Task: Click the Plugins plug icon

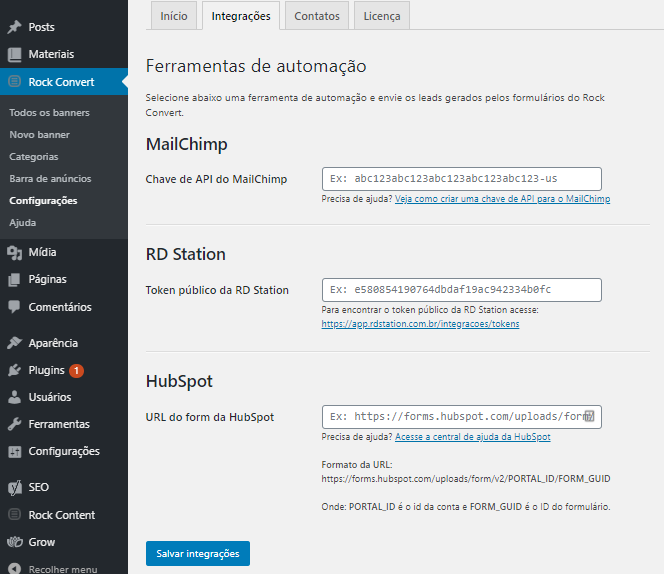Action: tap(14, 370)
